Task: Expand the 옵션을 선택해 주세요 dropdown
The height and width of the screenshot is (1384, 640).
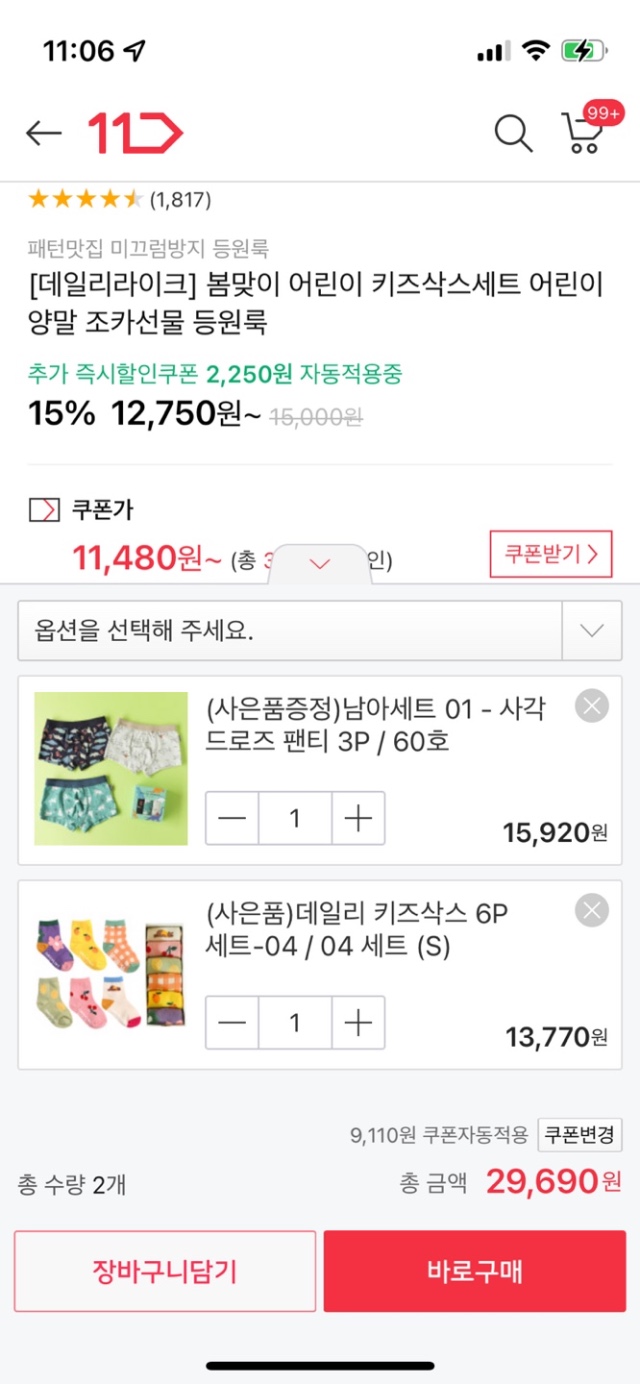Action: click(x=319, y=631)
